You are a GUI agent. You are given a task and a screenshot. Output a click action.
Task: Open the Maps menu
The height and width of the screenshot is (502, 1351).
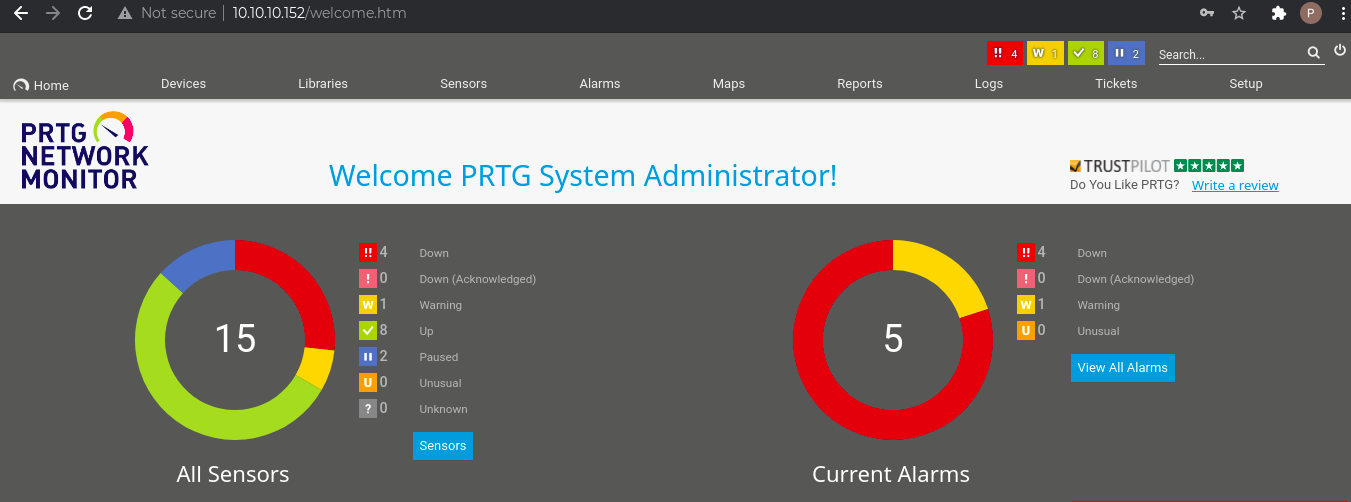click(x=729, y=84)
